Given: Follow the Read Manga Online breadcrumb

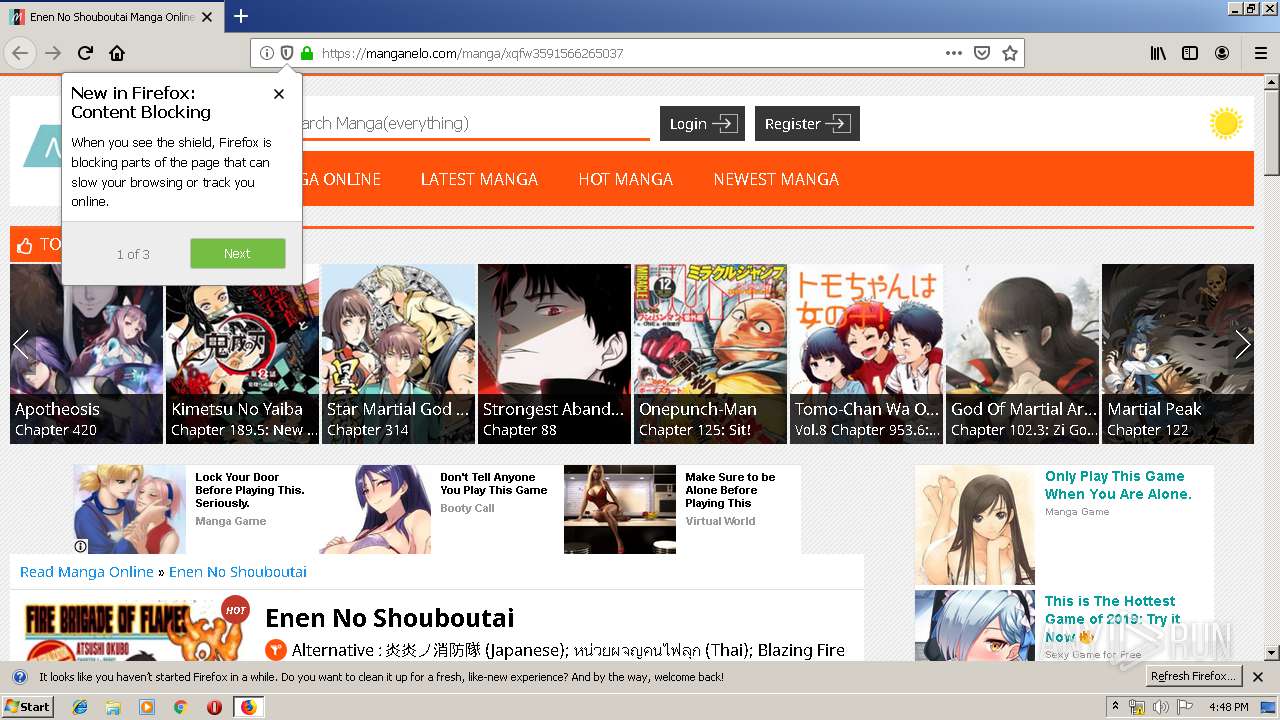Looking at the screenshot, I should click(87, 572).
